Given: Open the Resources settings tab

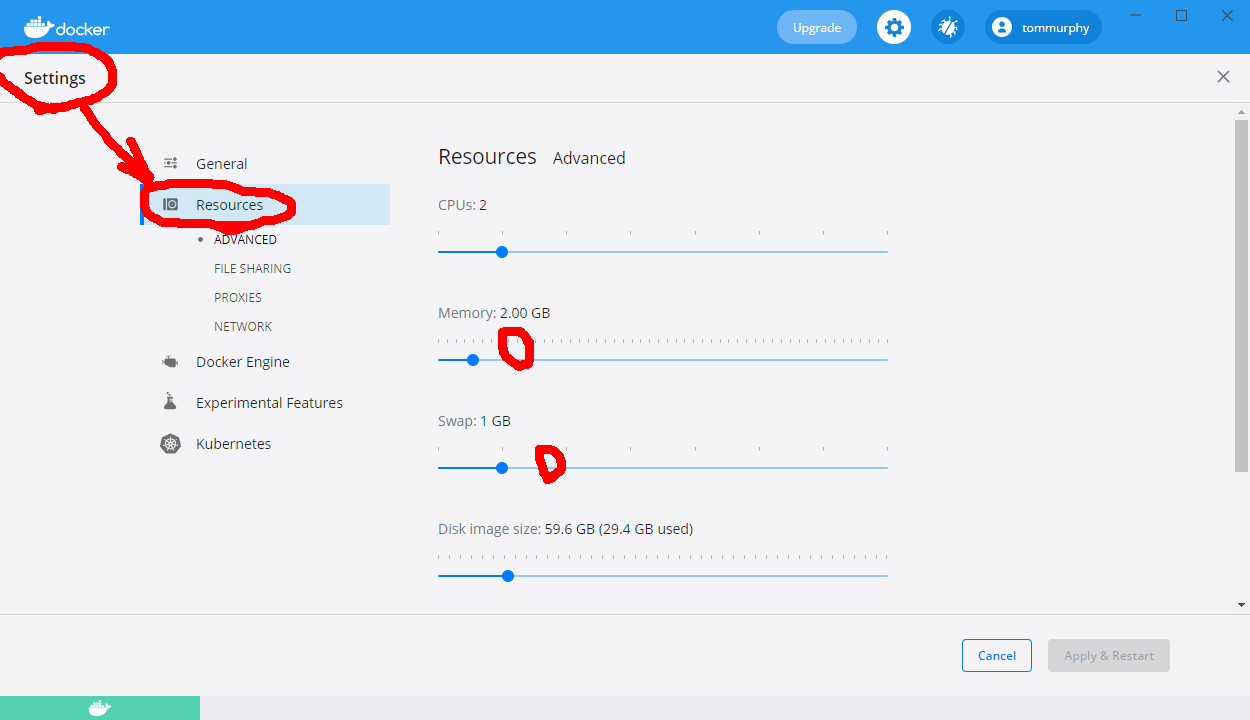Looking at the screenshot, I should pyautogui.click(x=229, y=205).
